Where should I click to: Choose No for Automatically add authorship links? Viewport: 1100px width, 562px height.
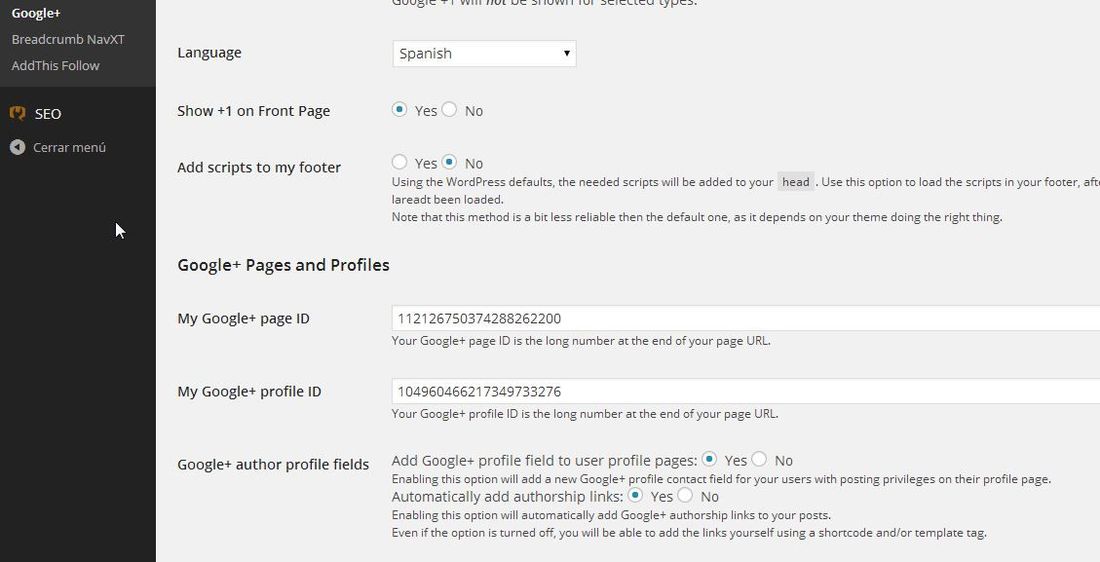click(x=685, y=495)
